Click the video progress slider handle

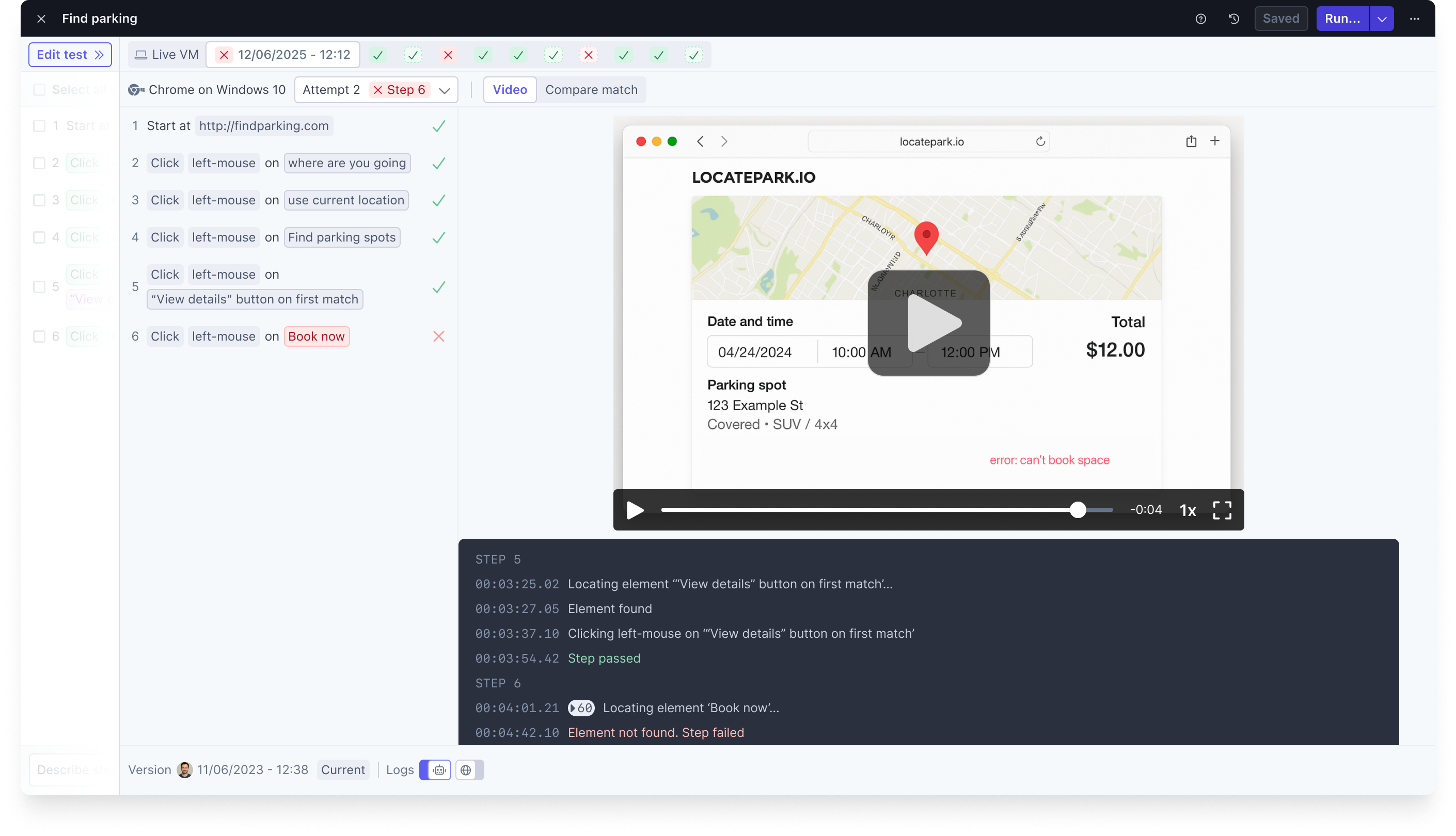(1078, 510)
